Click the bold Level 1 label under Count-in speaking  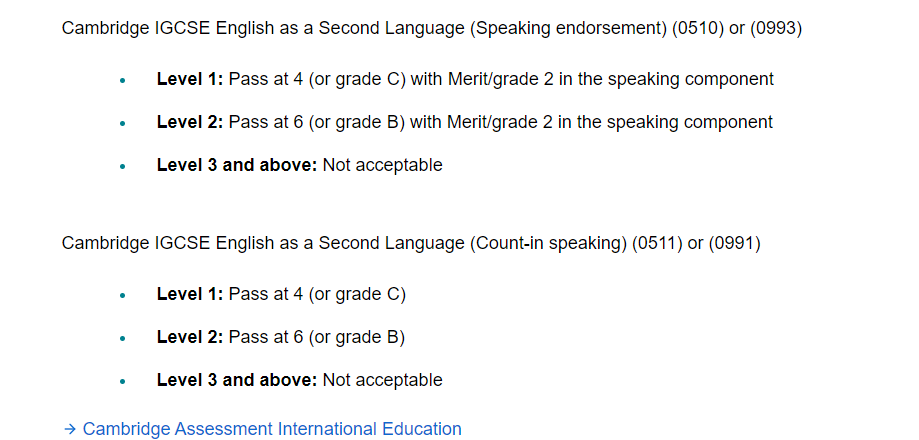190,294
